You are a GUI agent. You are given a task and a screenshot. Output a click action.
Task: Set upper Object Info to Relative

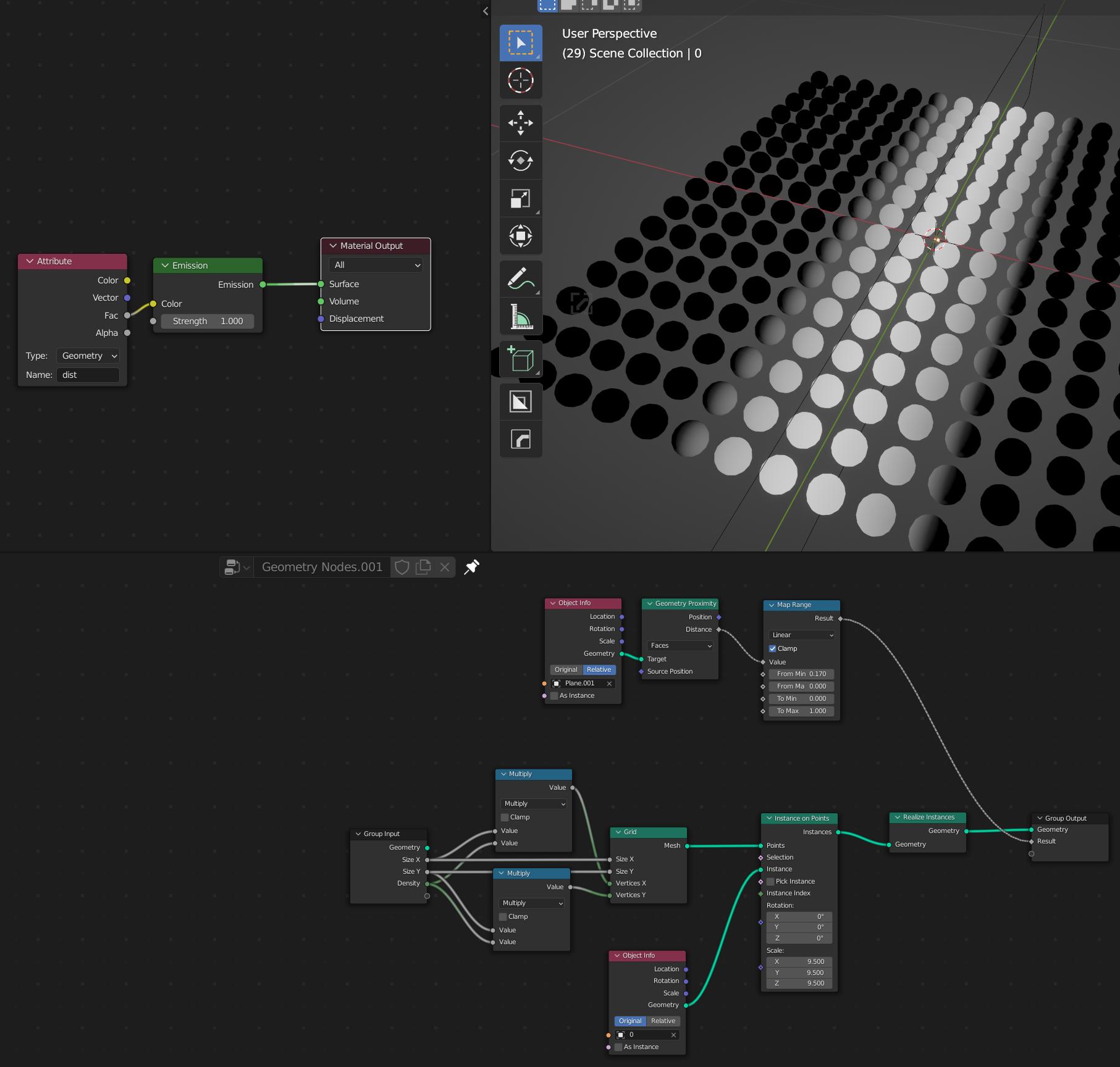coord(599,669)
